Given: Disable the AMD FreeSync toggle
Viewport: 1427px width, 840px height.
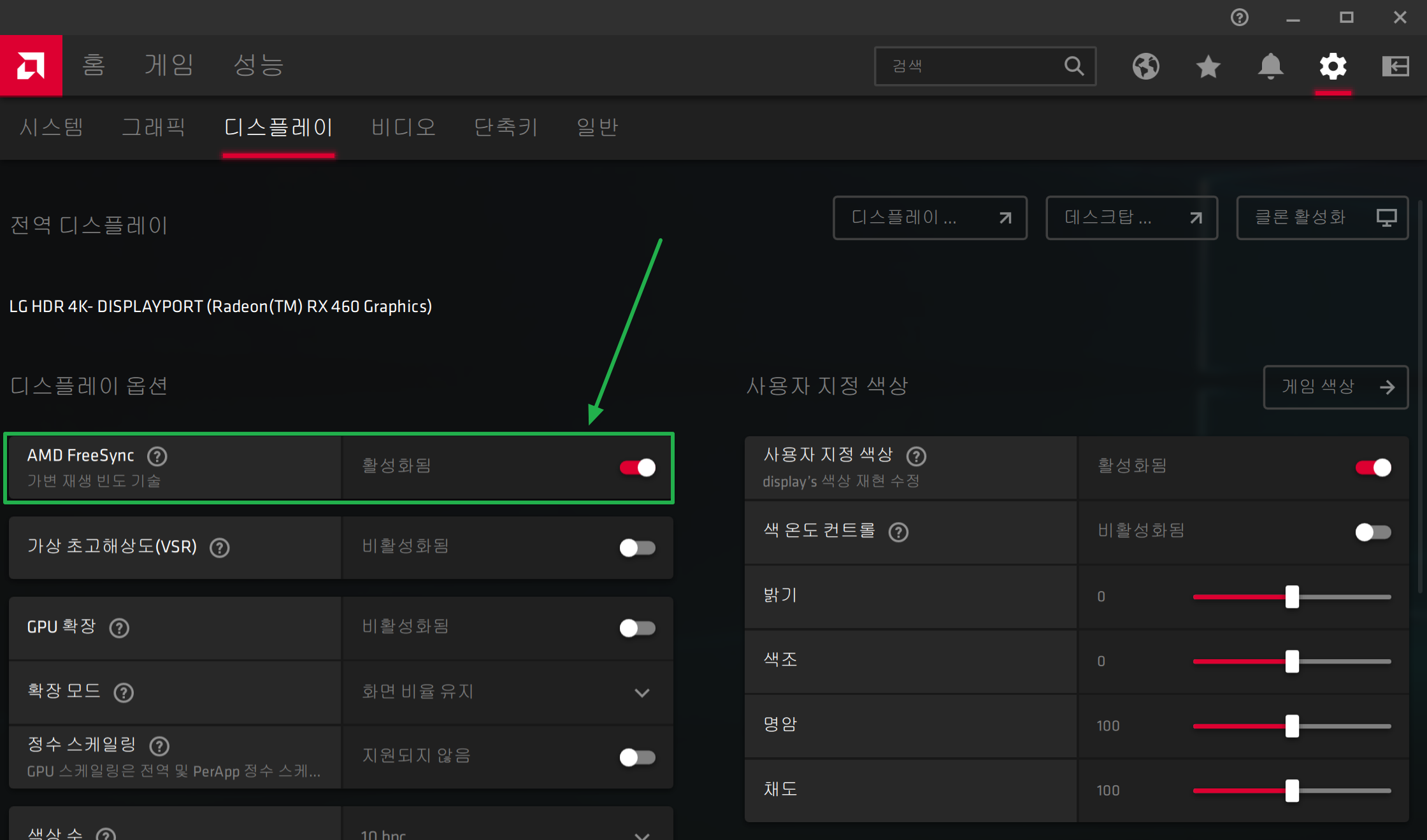Looking at the screenshot, I should (x=637, y=467).
